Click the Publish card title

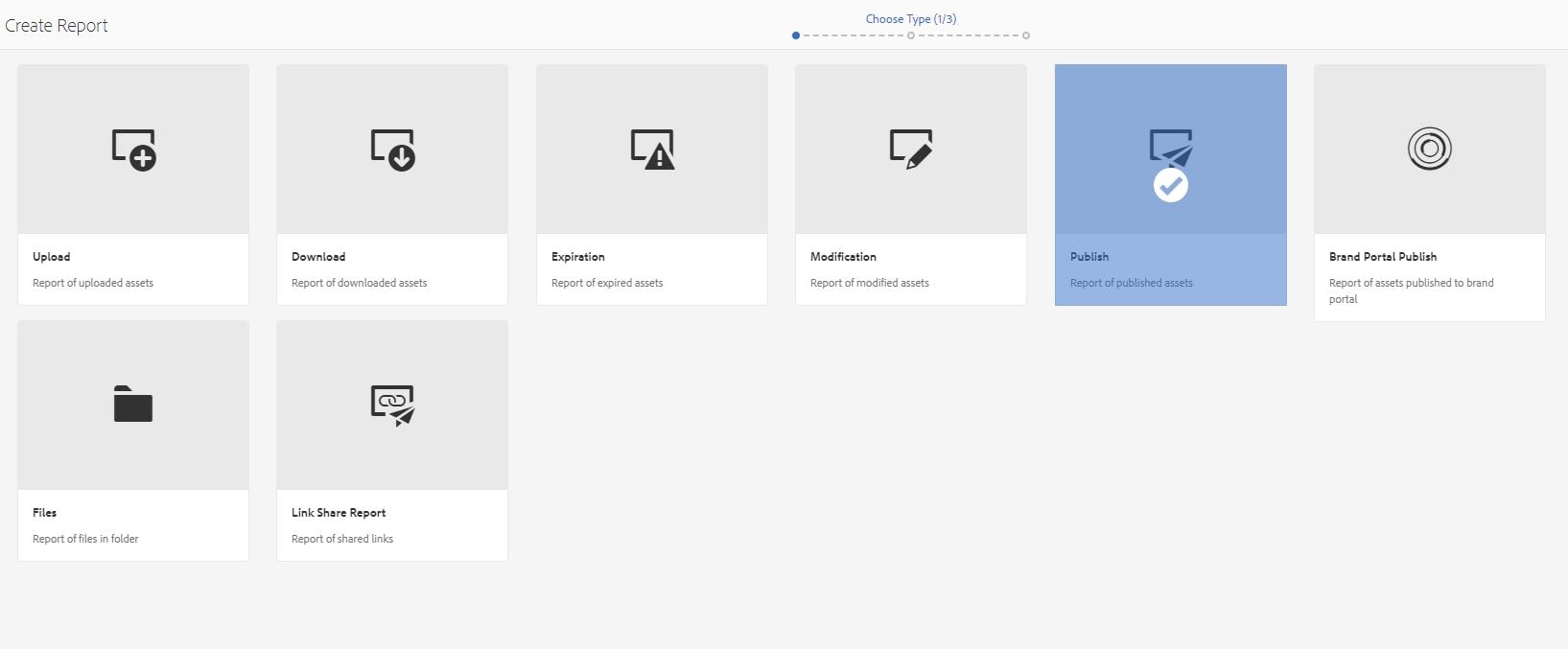pos(1089,257)
